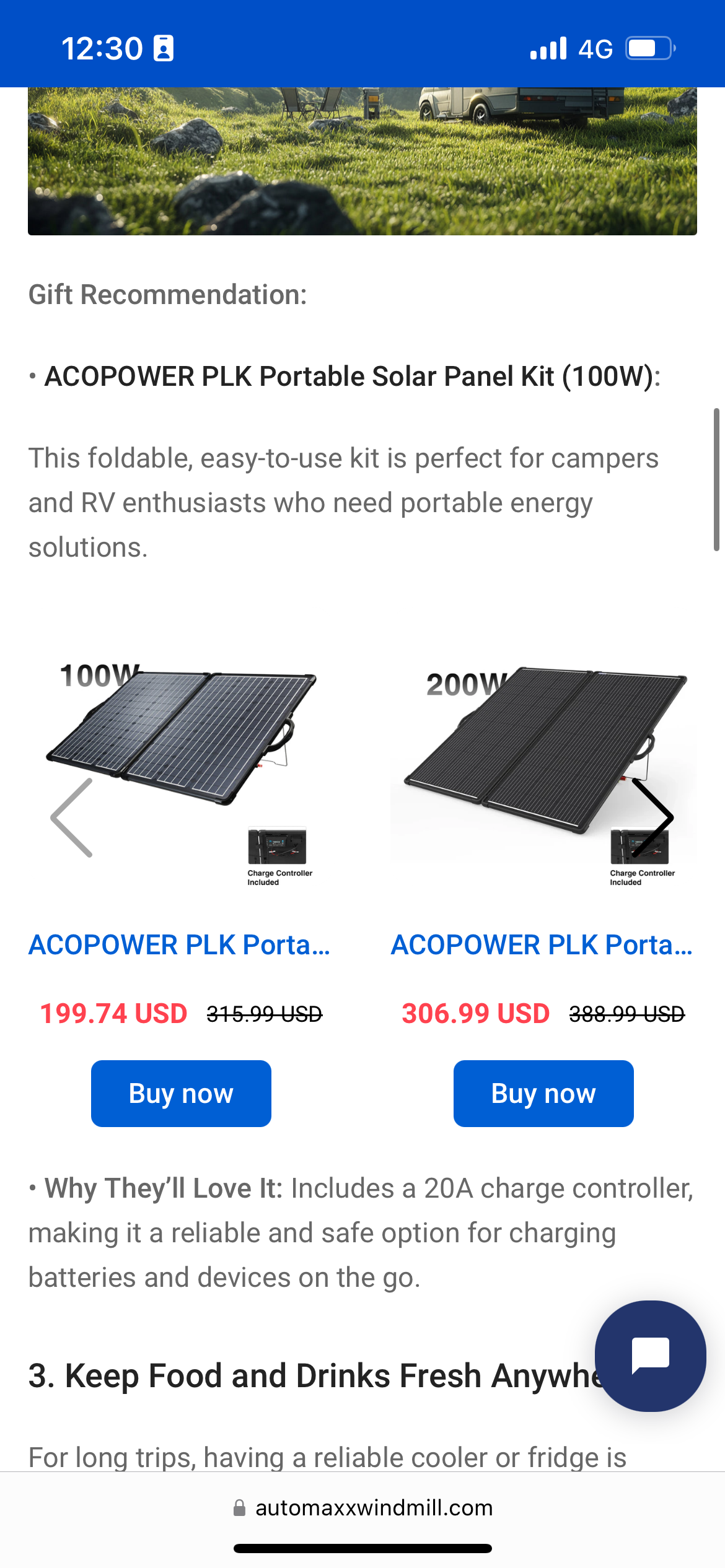Tap the campsite photo at the top
Screen dimensions: 725x1568
(x=362, y=161)
